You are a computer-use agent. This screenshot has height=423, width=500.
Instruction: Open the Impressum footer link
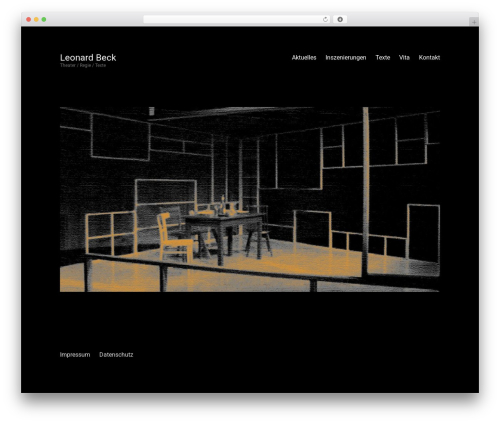[x=75, y=355]
